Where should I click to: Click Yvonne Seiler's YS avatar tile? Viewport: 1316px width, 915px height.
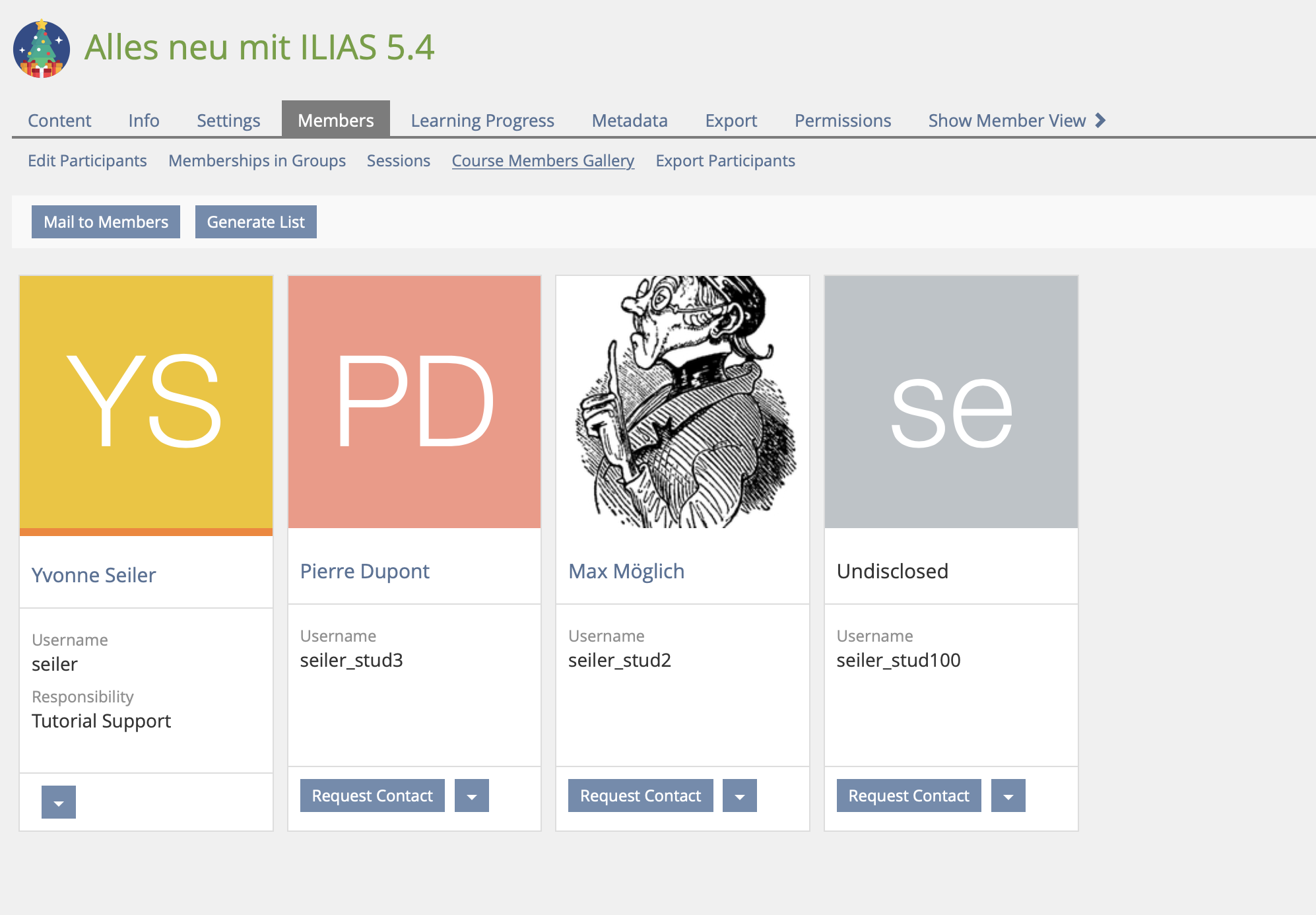coord(146,401)
